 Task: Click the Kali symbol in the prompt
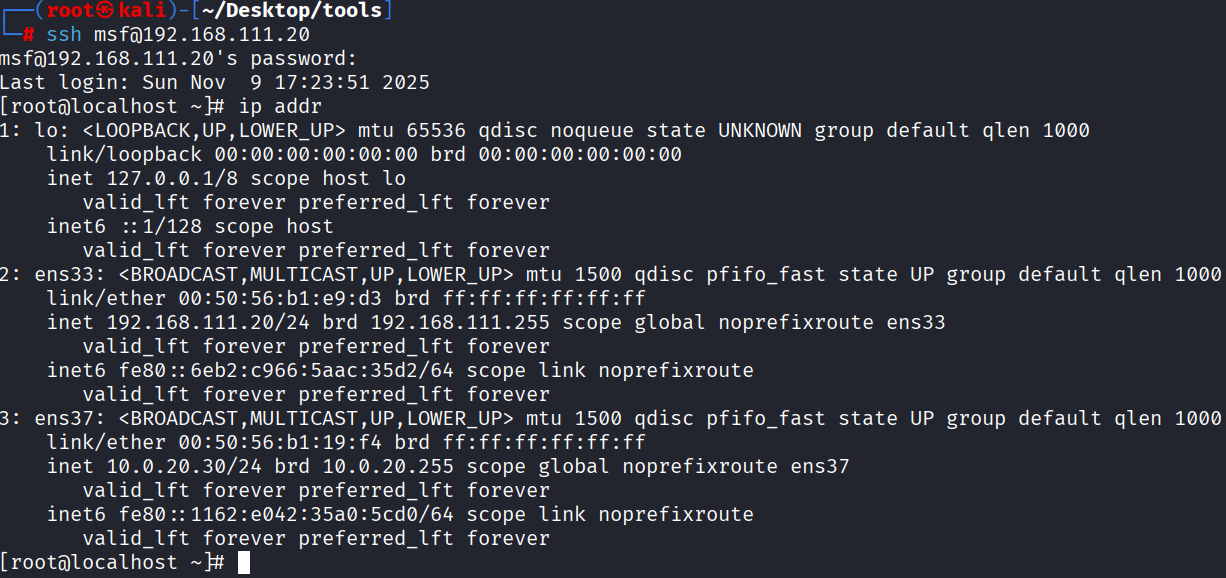(98, 10)
